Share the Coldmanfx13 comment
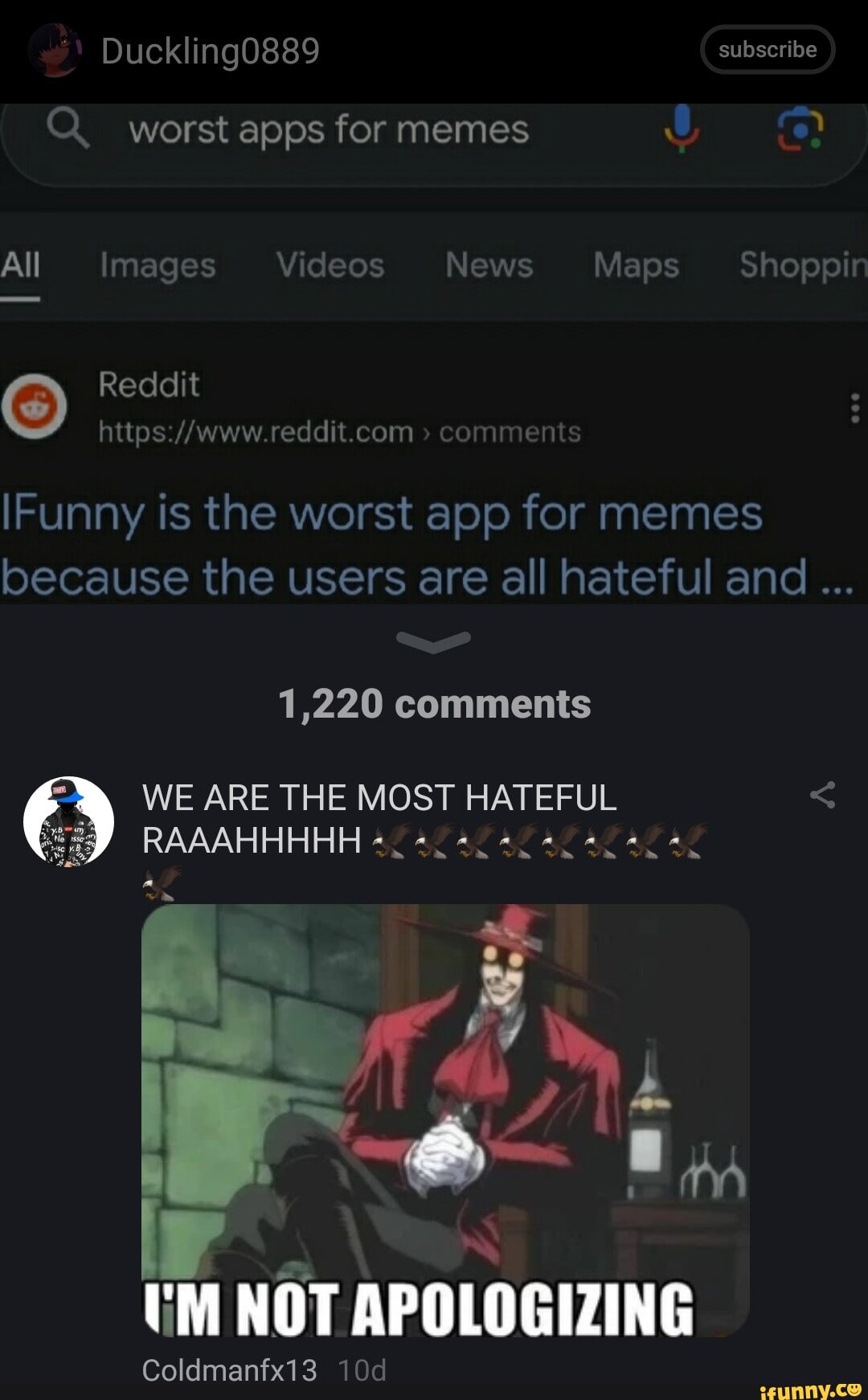The image size is (868, 1400). [822, 795]
